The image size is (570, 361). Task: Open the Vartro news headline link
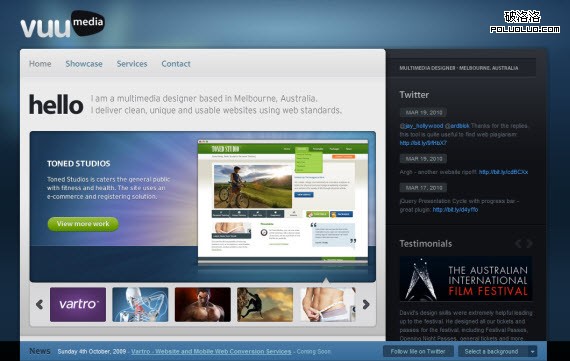point(211,352)
